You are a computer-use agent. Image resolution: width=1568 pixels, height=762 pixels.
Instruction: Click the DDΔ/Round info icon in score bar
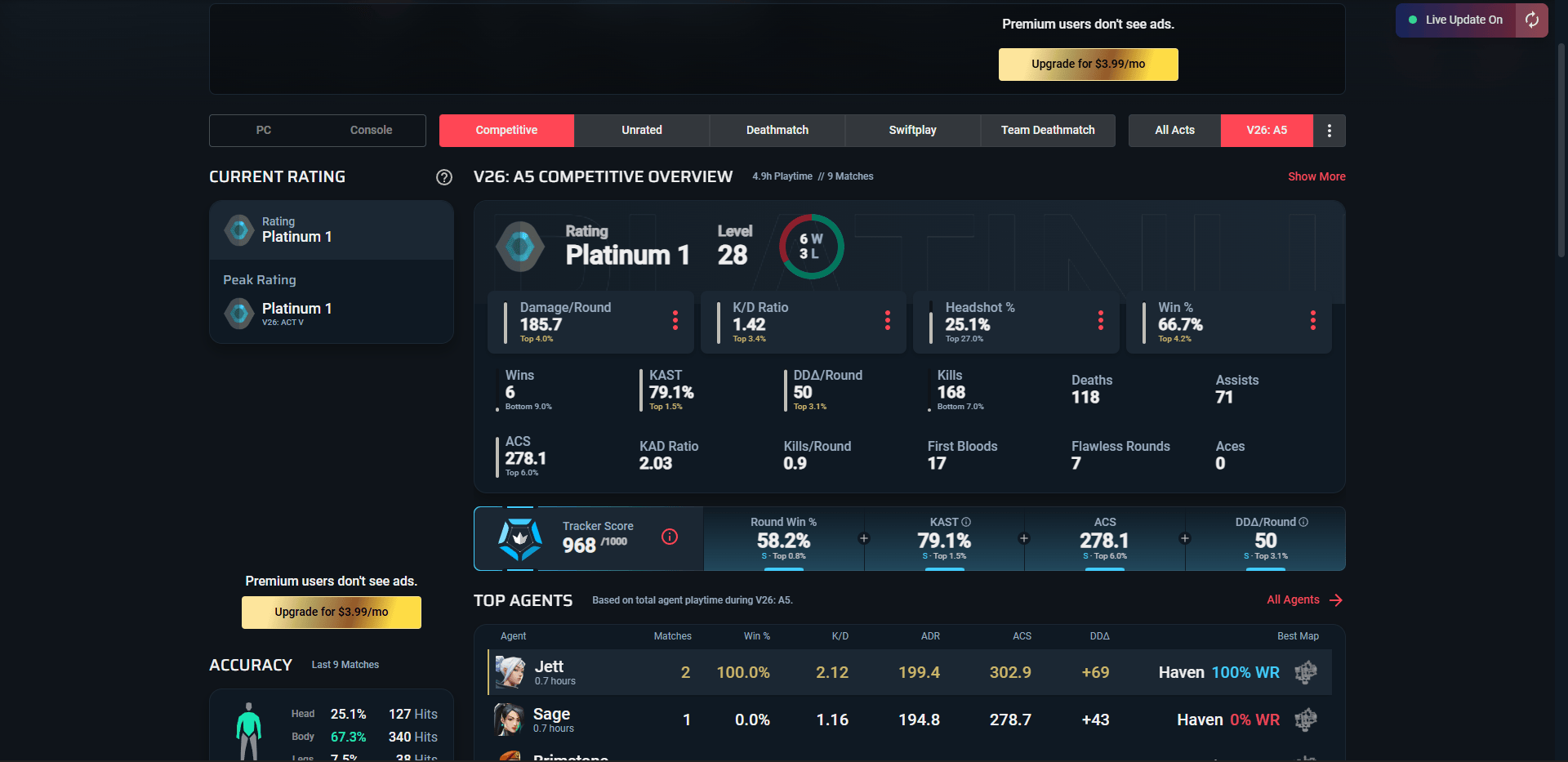[1303, 522]
